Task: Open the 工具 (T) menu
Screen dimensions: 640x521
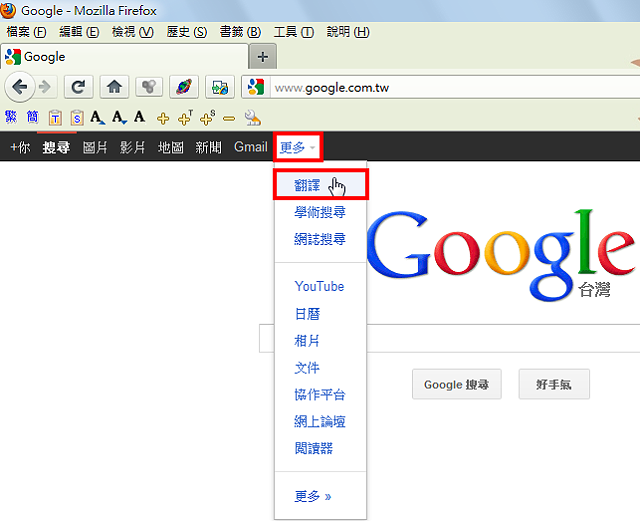Action: pos(294,32)
